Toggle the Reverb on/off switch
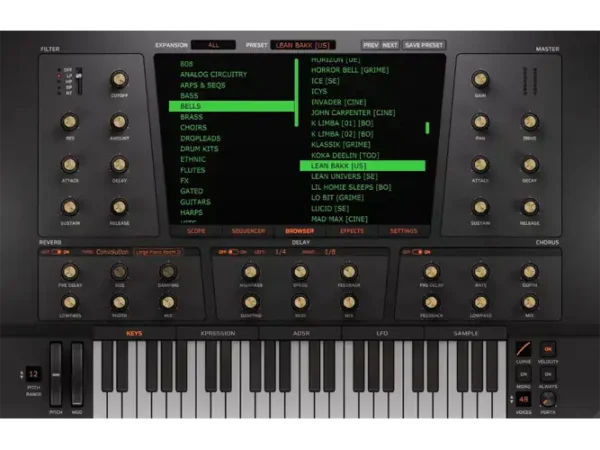 56,252
